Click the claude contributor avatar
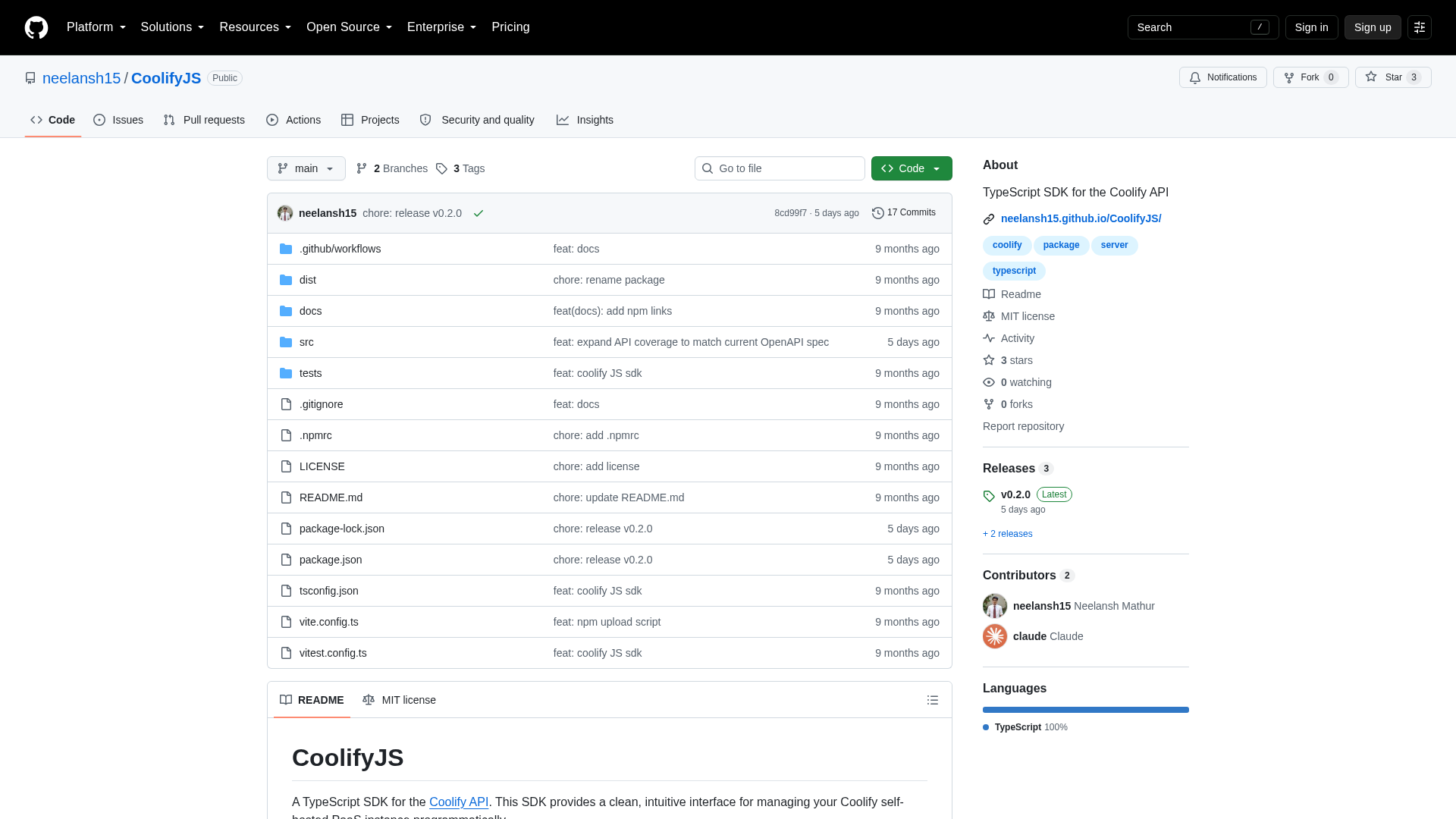1456x819 pixels. pos(995,636)
